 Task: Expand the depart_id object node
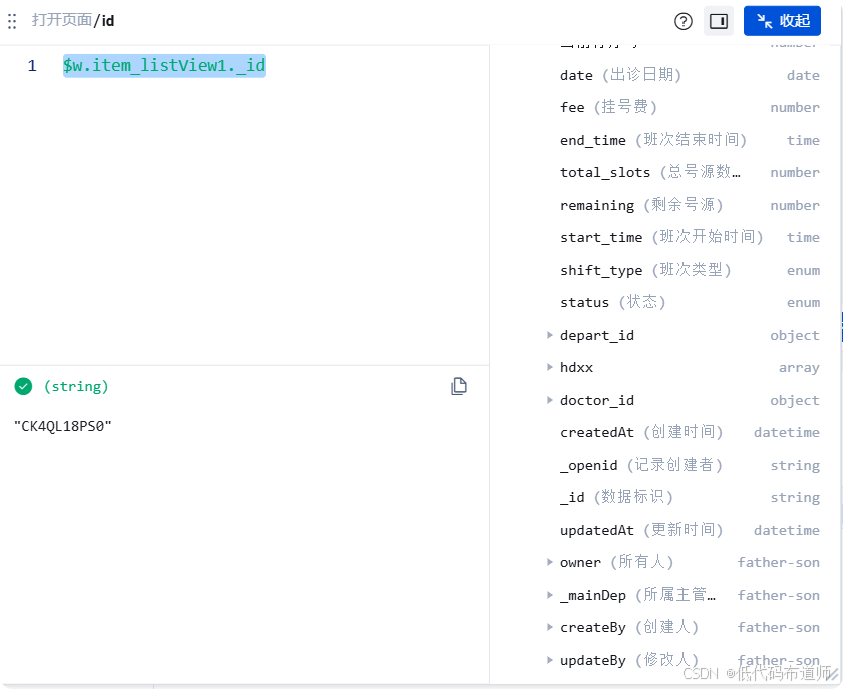click(549, 335)
